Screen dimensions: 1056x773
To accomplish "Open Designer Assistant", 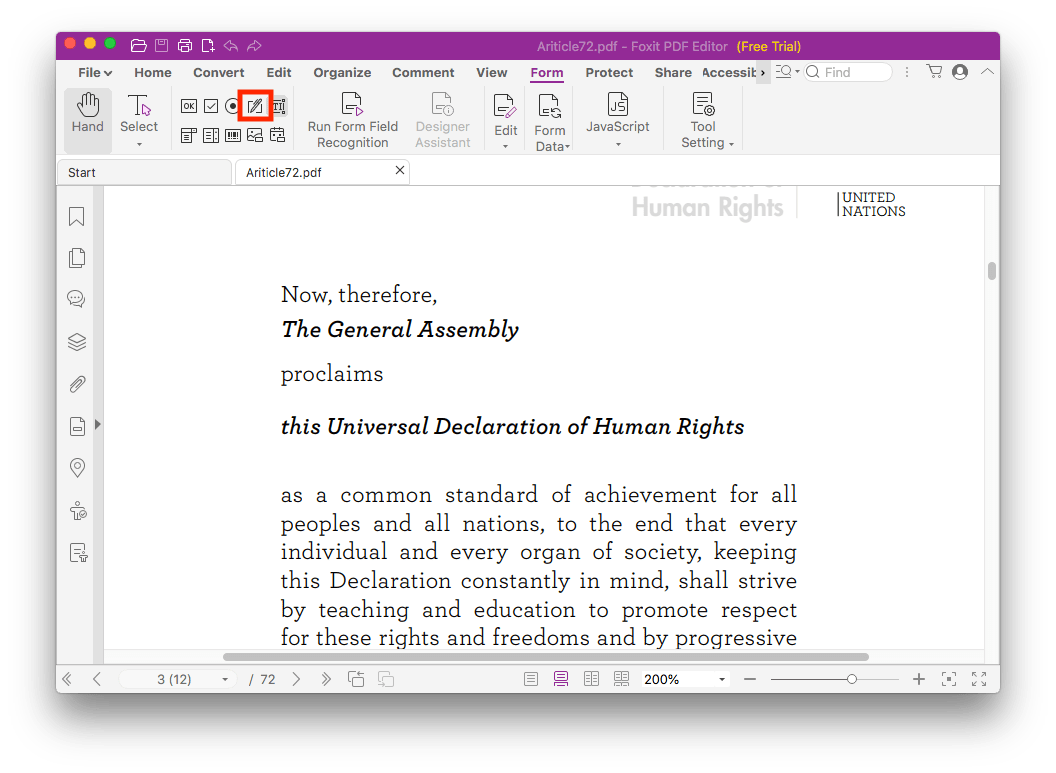I will pos(442,119).
